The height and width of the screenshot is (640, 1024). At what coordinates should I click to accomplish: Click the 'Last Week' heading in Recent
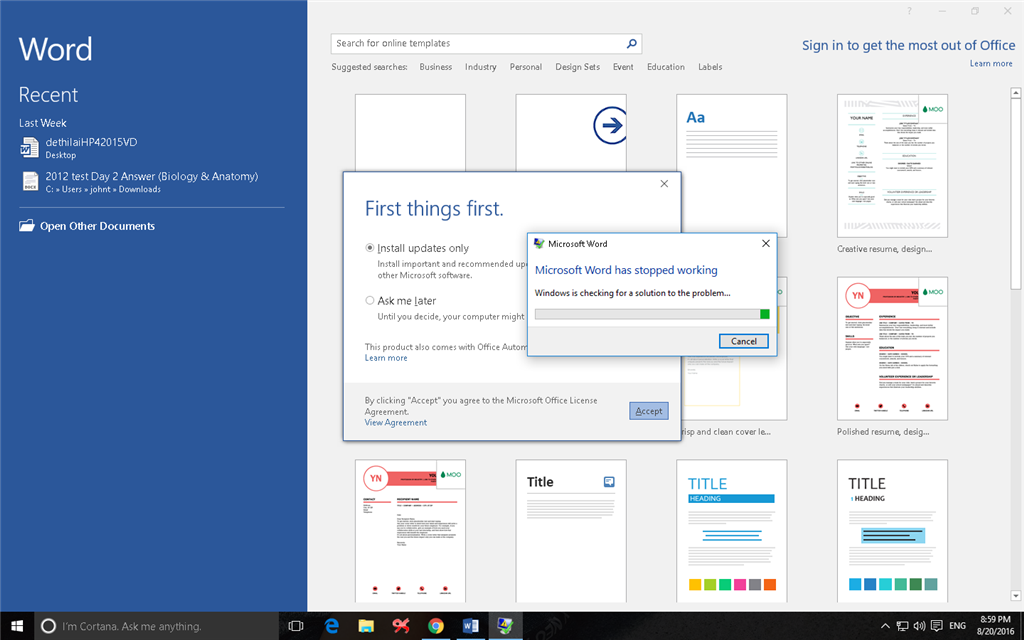pyautogui.click(x=42, y=123)
